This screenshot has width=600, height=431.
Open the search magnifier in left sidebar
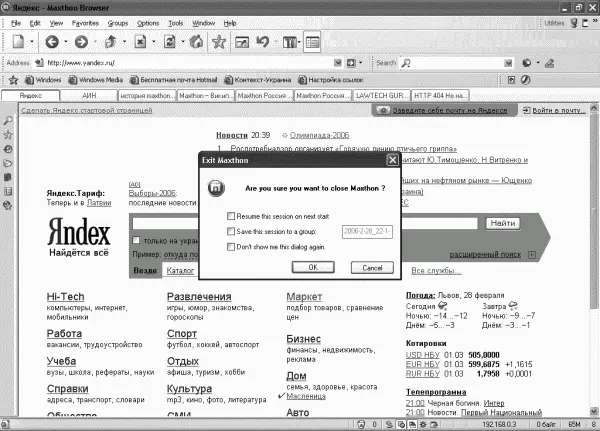click(9, 121)
